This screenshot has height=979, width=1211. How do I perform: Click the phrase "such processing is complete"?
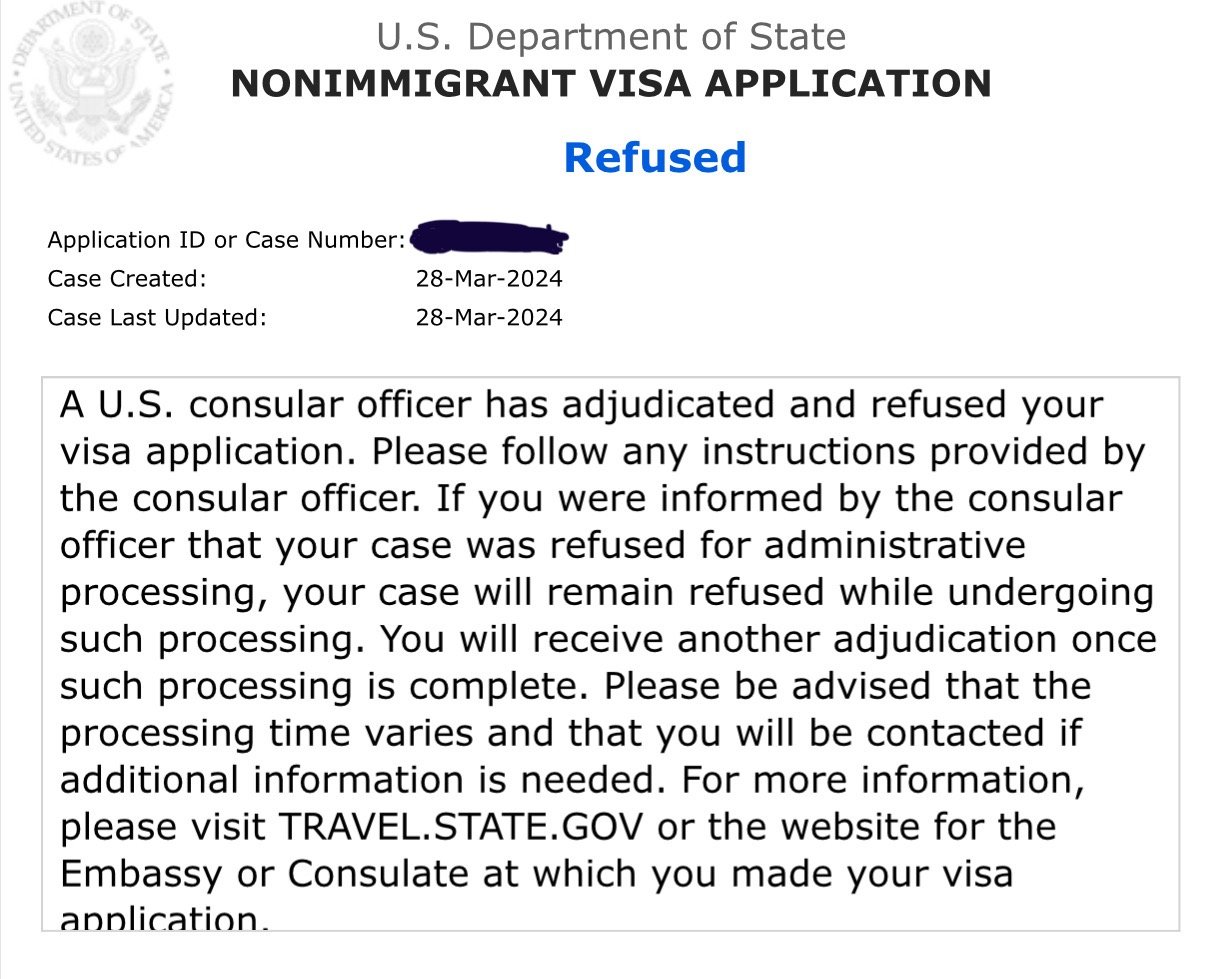(x=325, y=687)
